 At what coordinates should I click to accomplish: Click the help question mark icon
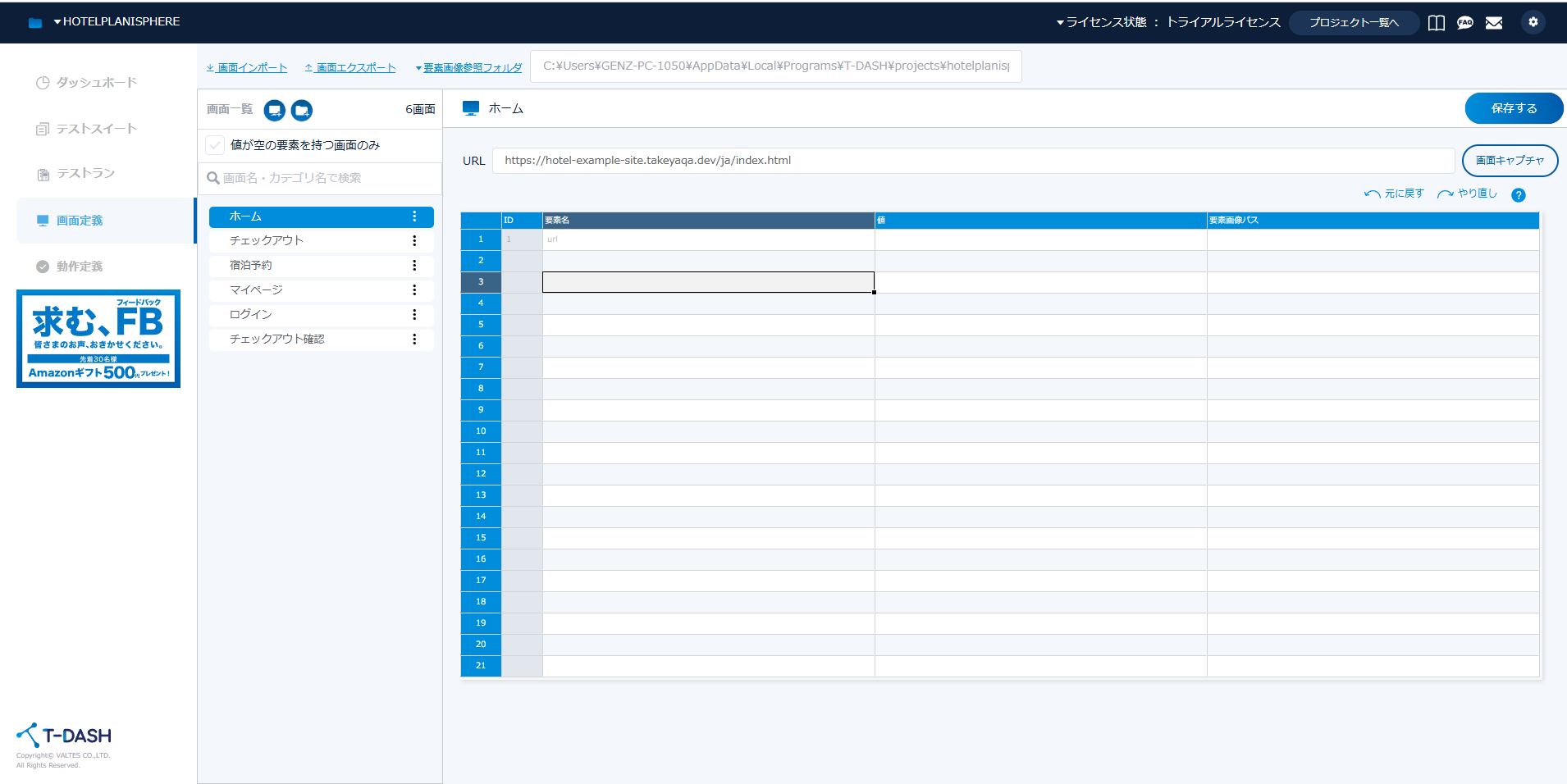[x=1519, y=195]
